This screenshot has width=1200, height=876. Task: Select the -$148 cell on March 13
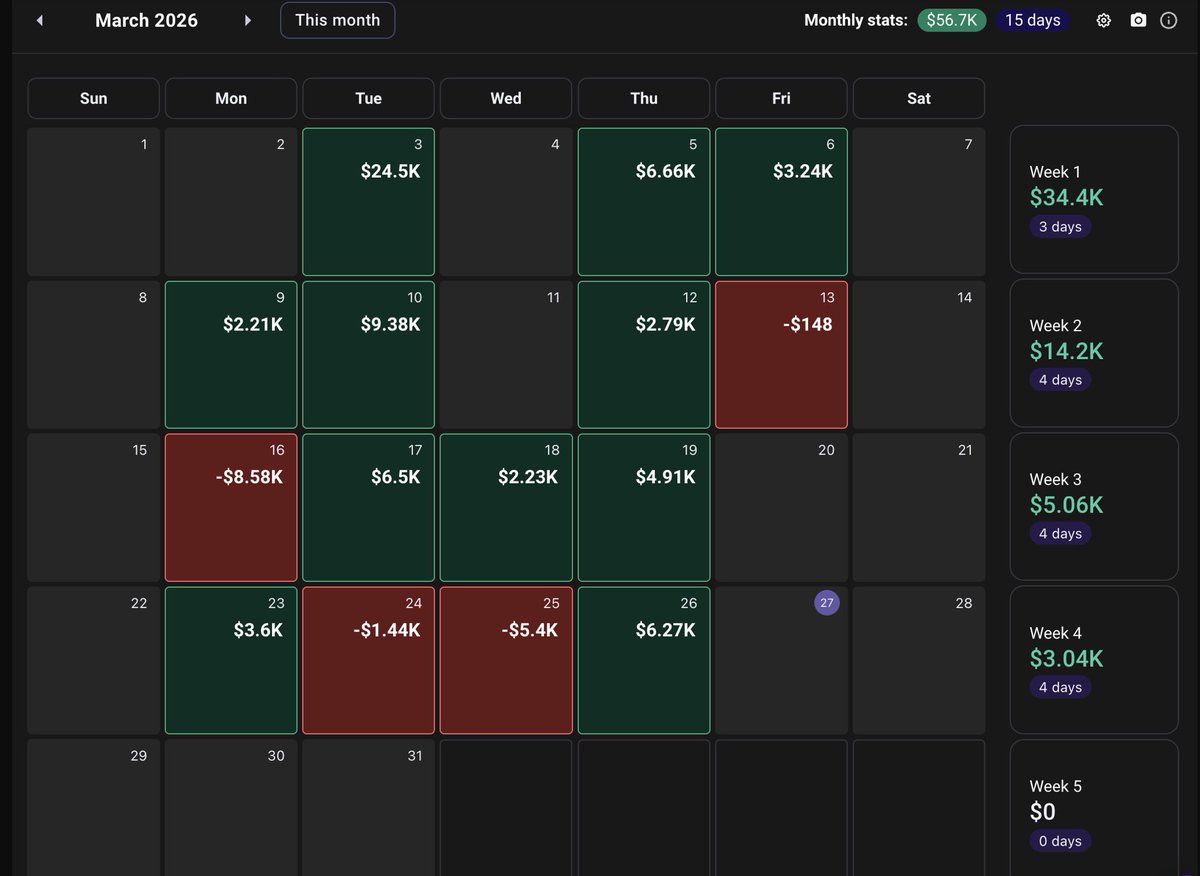click(781, 354)
